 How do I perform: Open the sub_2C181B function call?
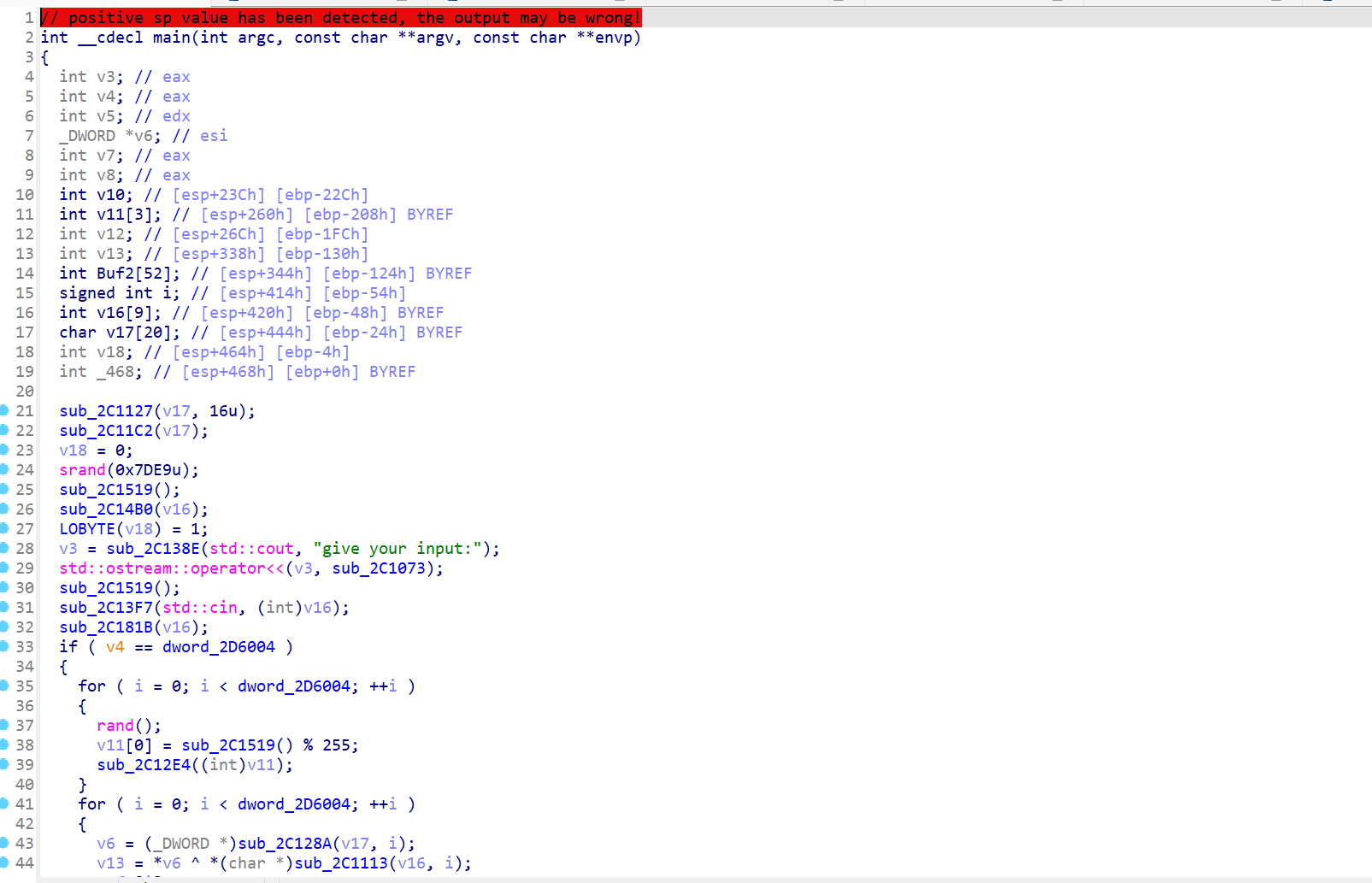(x=106, y=627)
